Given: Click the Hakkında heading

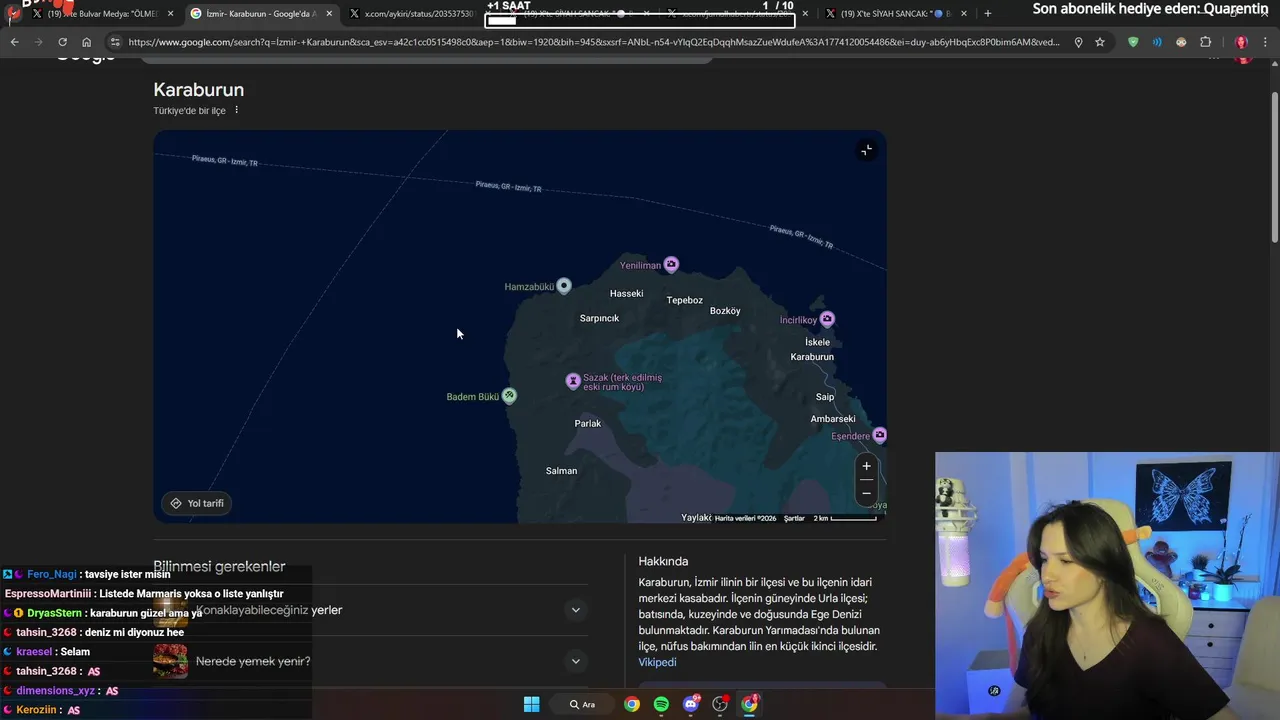Looking at the screenshot, I should (663, 561).
